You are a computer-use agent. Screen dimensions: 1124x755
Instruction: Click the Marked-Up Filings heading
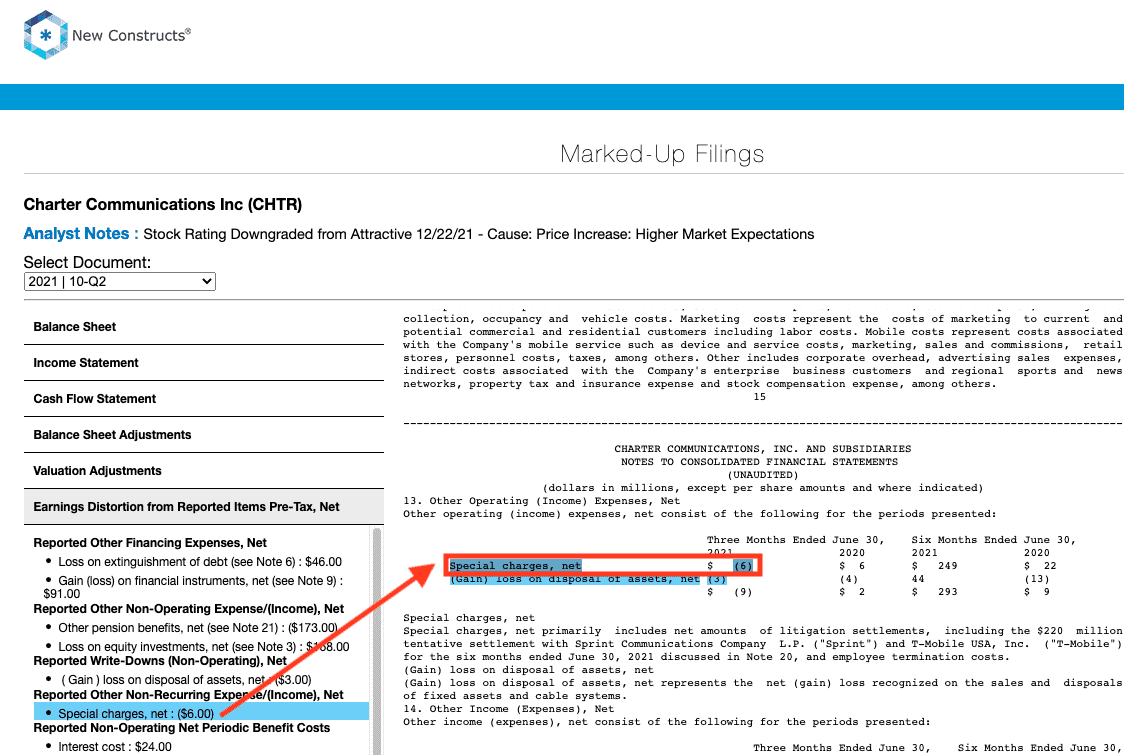[662, 153]
